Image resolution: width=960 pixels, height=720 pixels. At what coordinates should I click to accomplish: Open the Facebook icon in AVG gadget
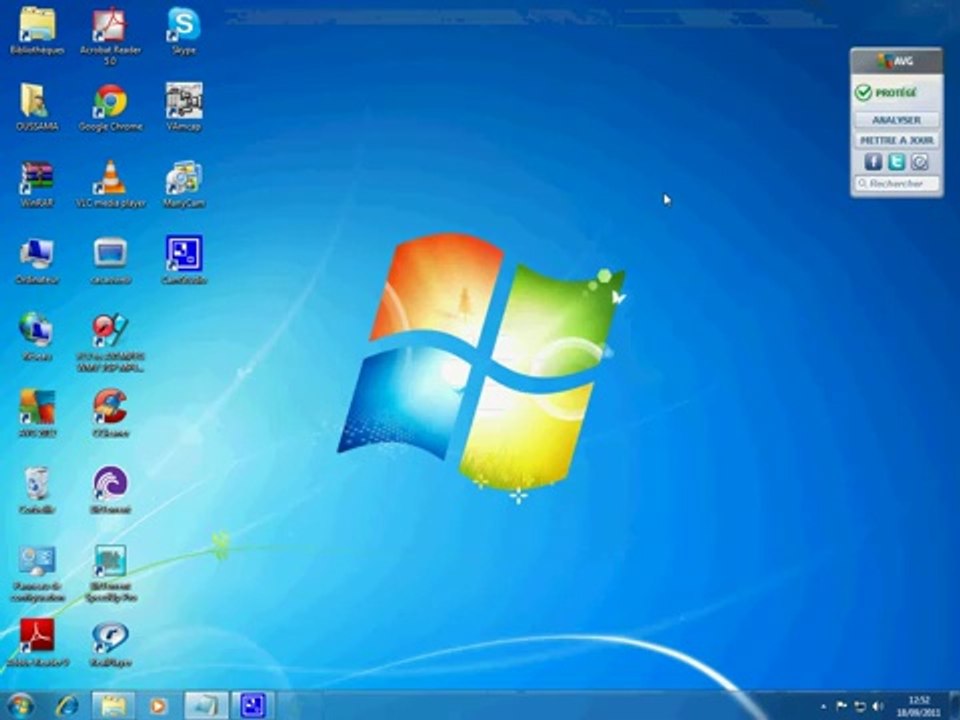pyautogui.click(x=873, y=162)
